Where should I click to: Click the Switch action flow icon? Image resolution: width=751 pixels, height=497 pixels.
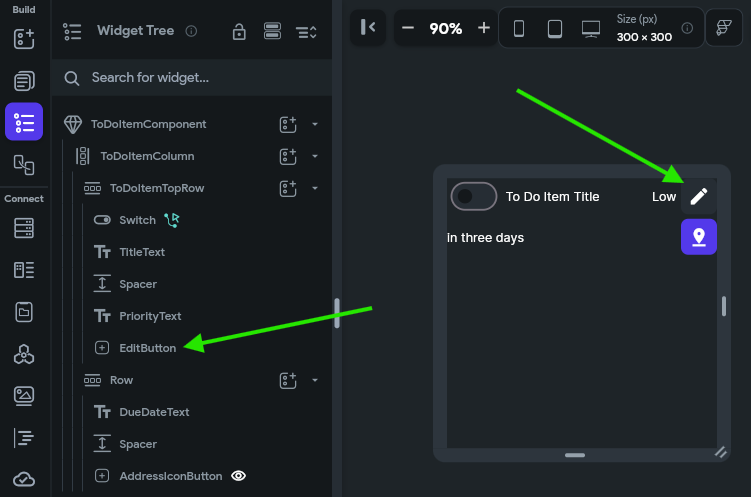click(171, 220)
